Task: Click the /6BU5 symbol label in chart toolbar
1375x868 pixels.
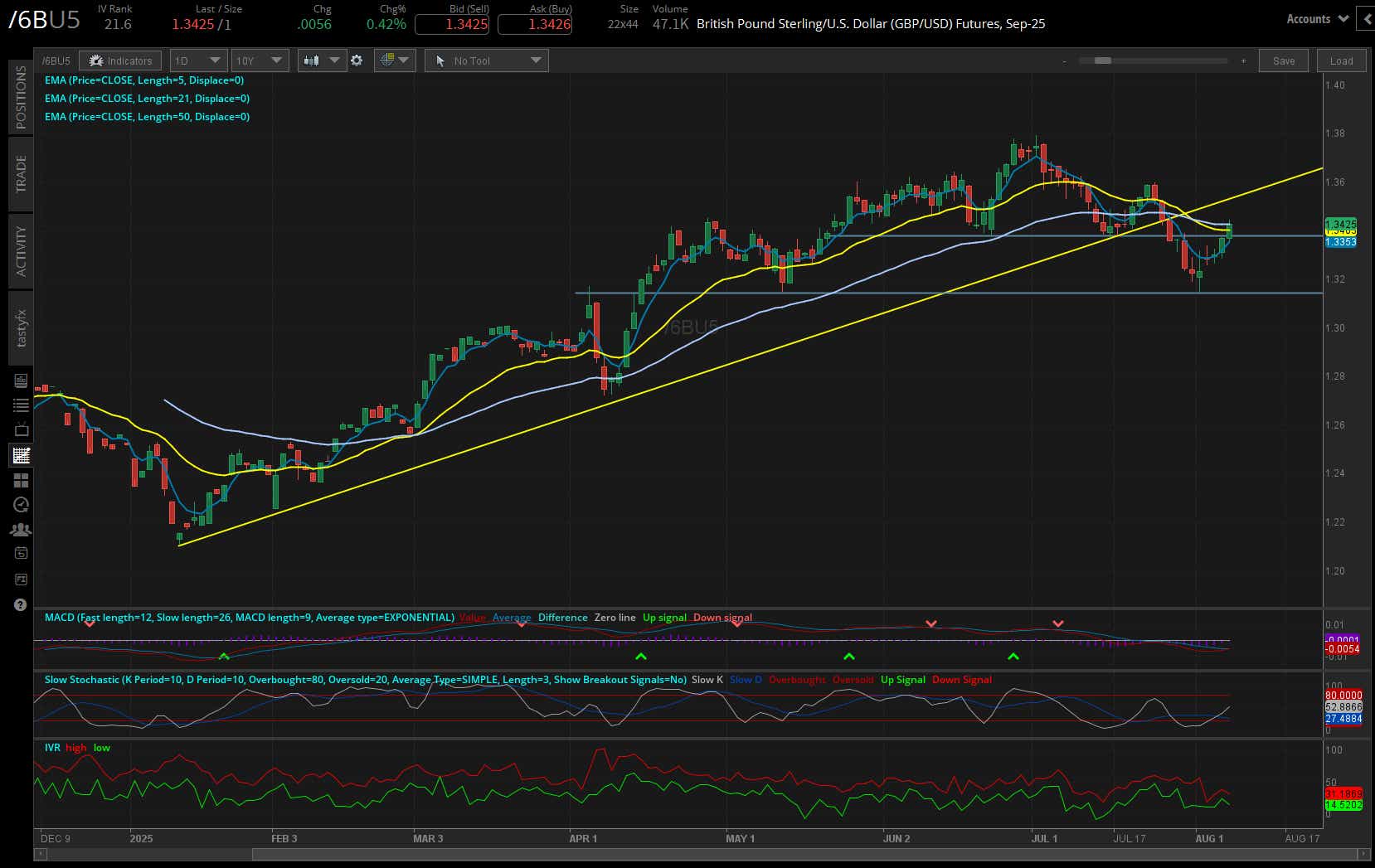Action: pos(56,61)
